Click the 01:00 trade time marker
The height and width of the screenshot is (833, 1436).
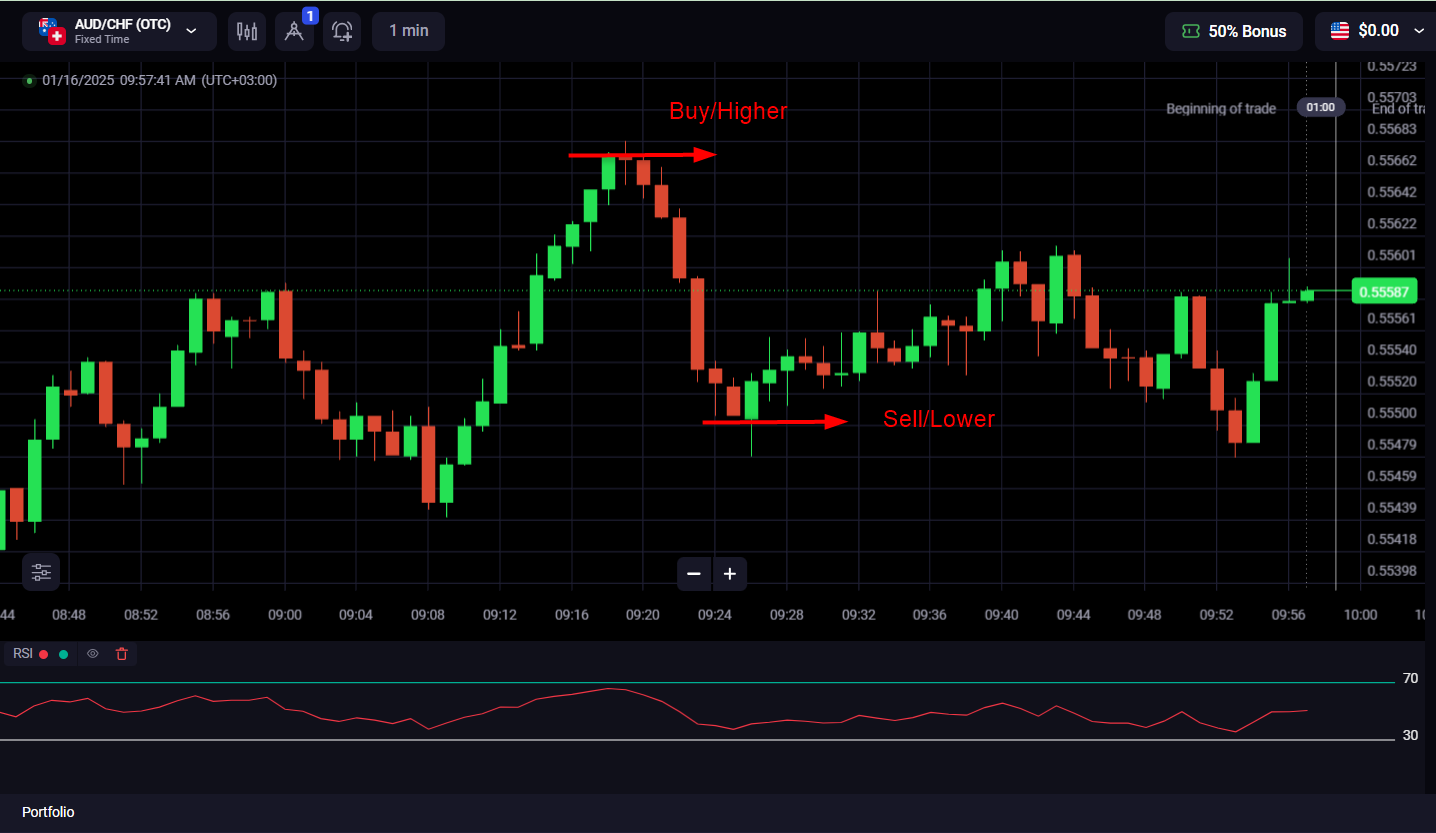pyautogui.click(x=1321, y=107)
